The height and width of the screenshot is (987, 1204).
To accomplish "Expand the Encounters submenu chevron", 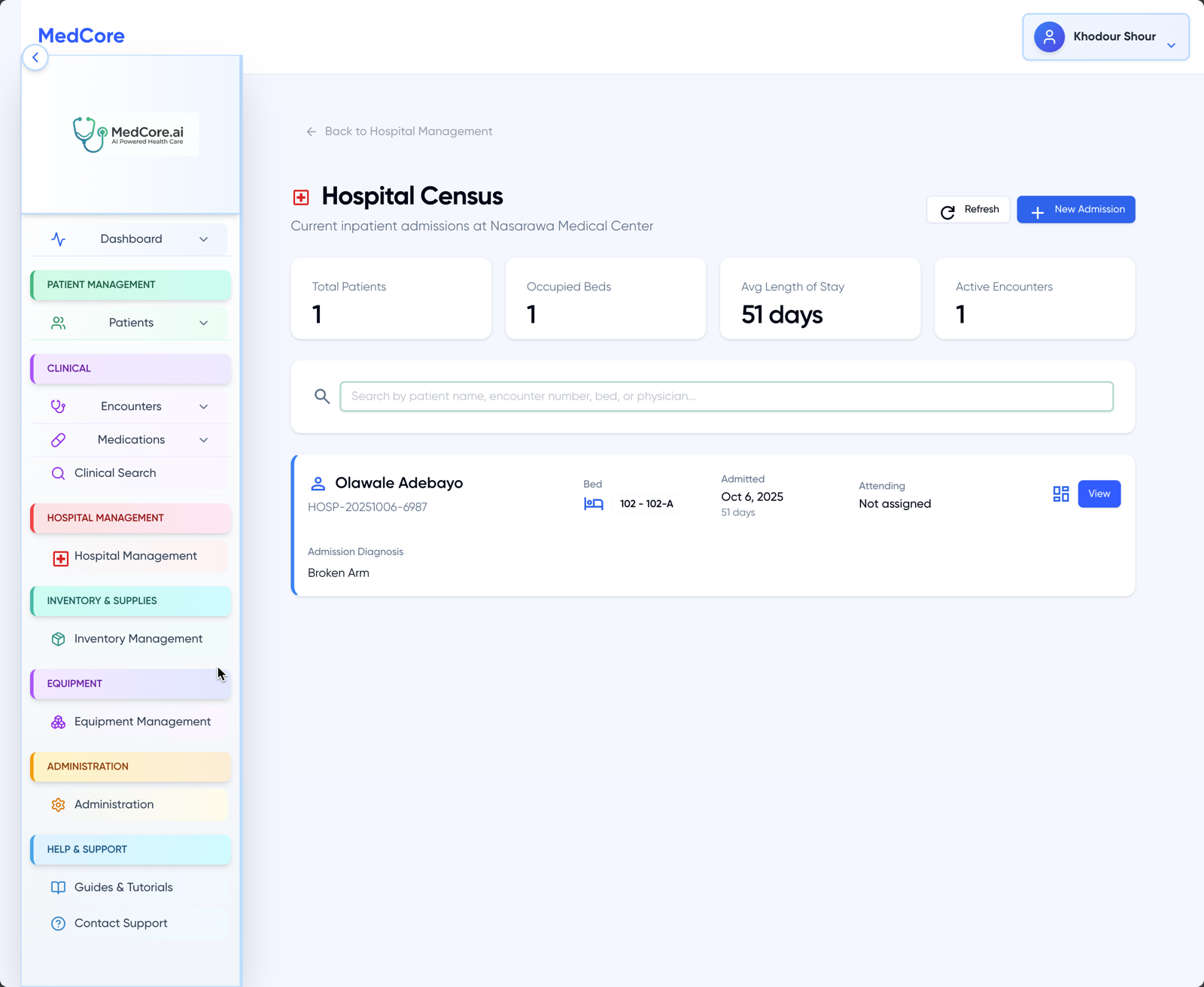I will [x=203, y=407].
